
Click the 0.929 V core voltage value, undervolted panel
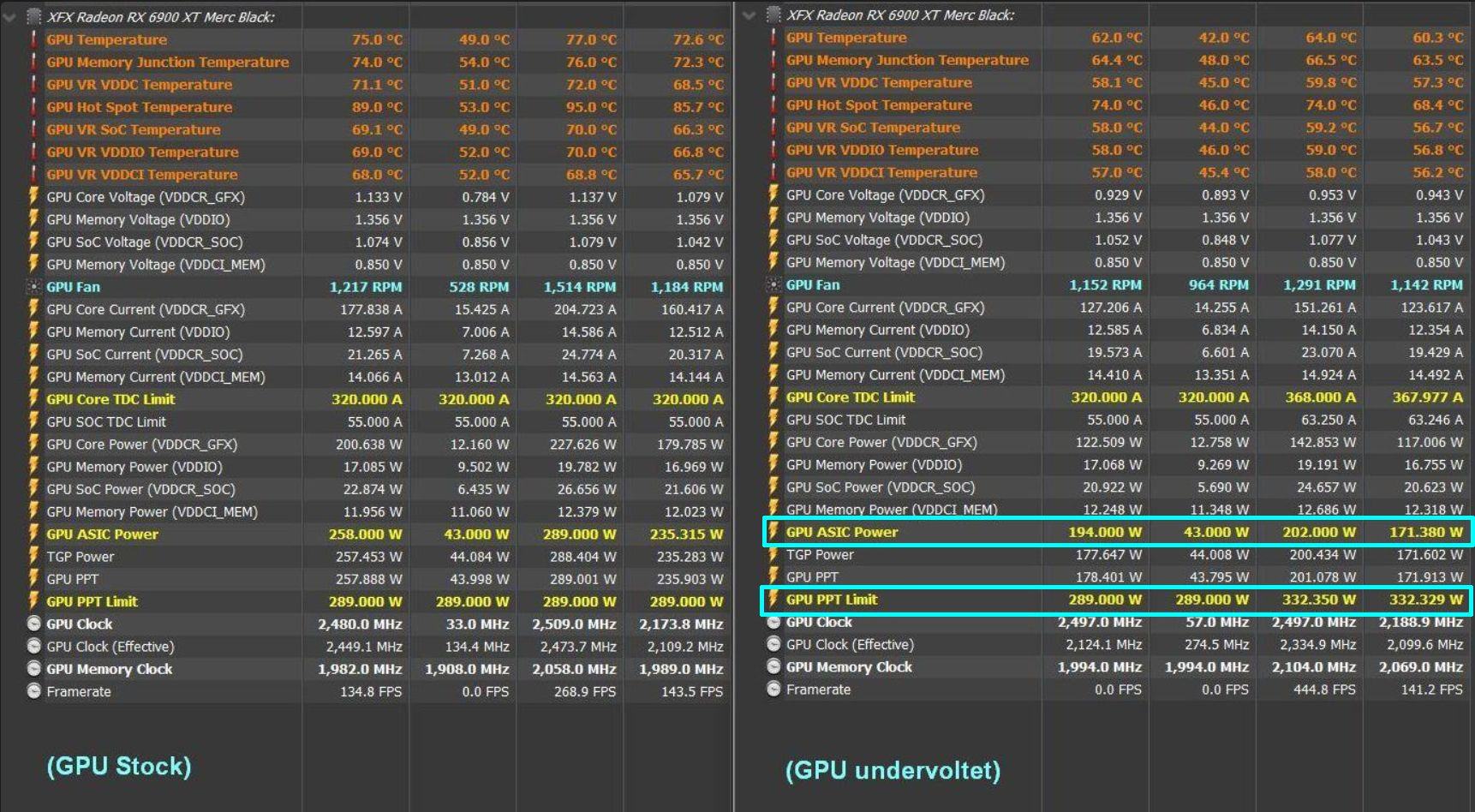coord(1118,195)
